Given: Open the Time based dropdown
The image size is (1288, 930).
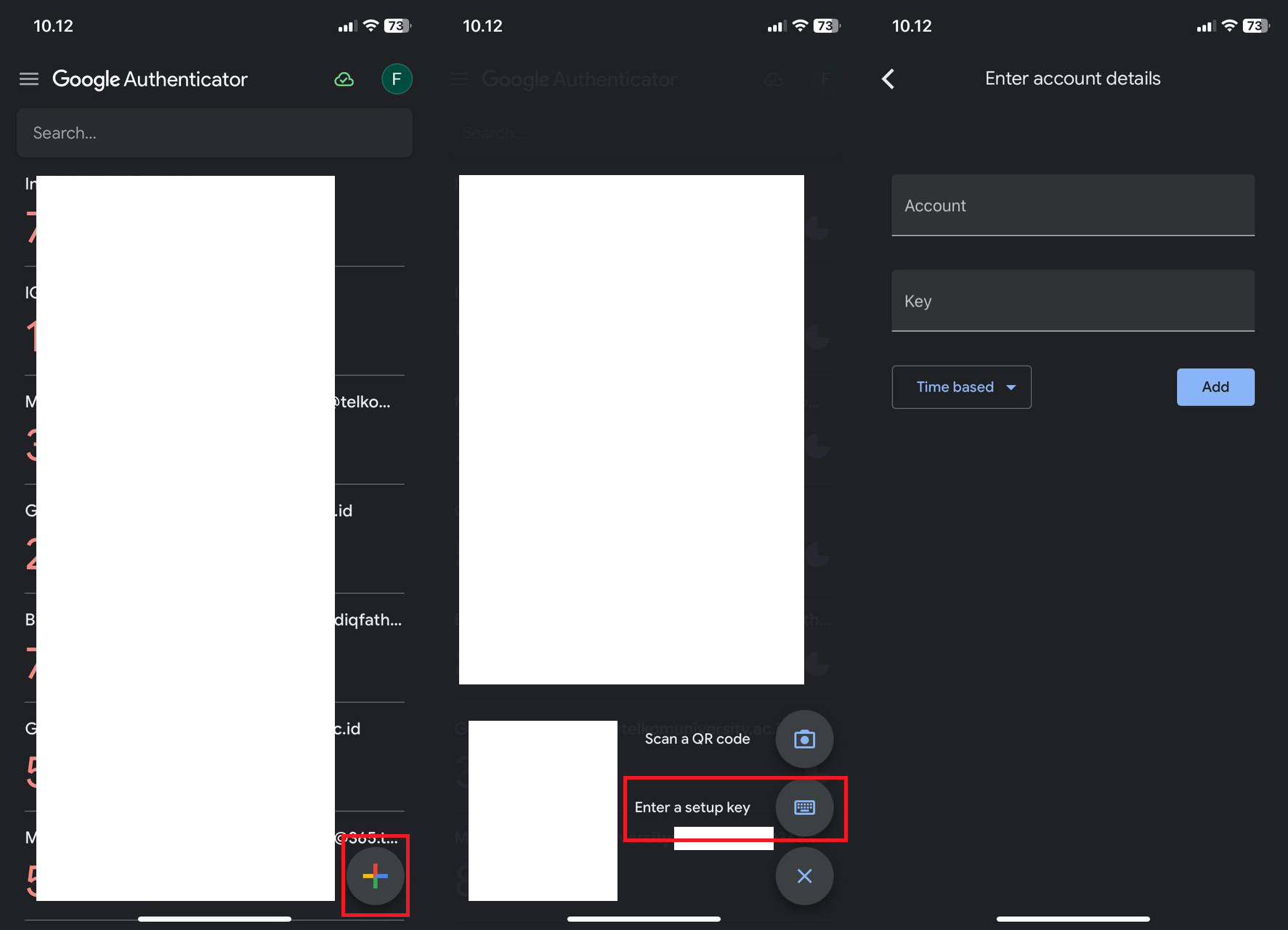Looking at the screenshot, I should pos(961,387).
